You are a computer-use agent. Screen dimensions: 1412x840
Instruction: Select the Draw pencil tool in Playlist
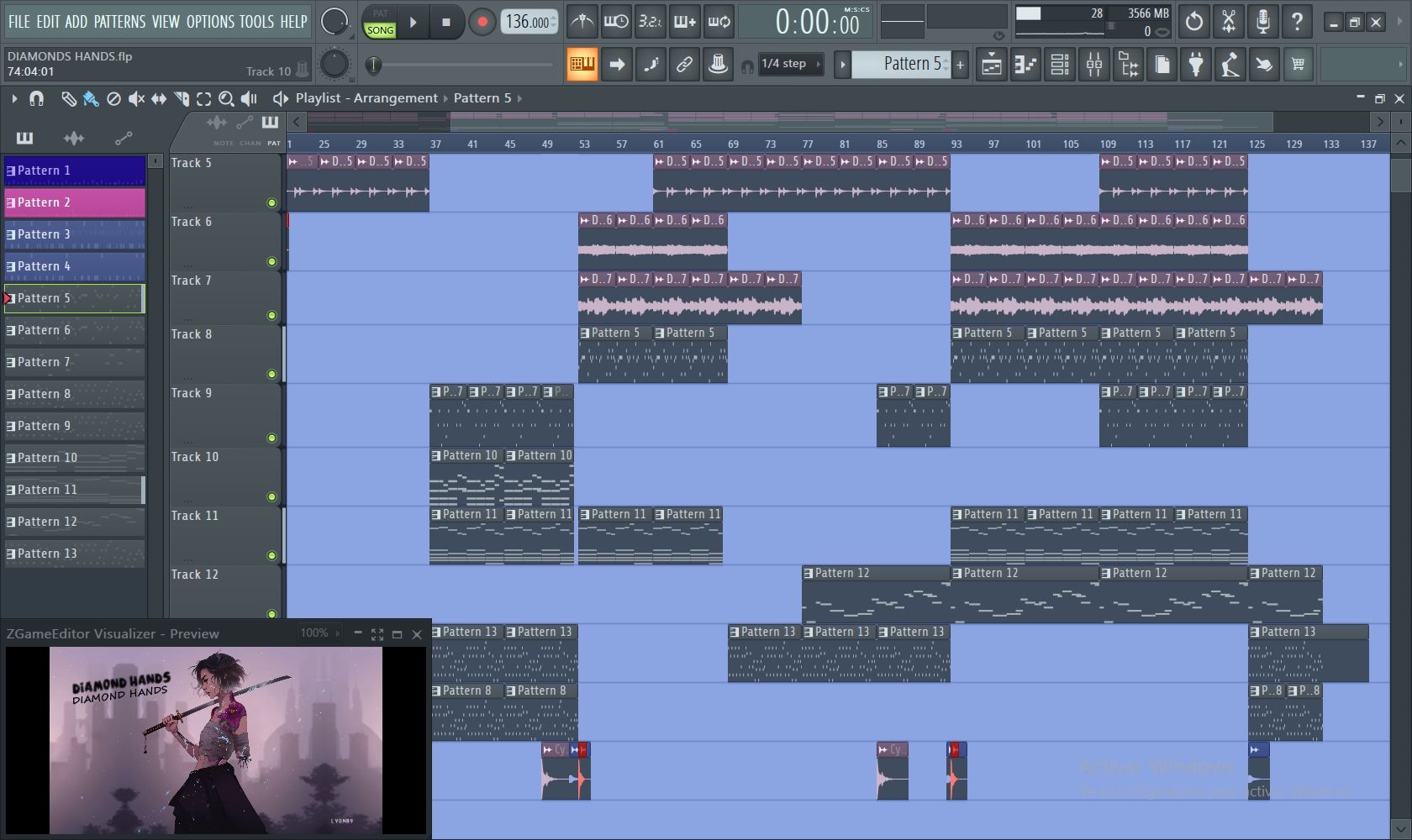click(69, 99)
